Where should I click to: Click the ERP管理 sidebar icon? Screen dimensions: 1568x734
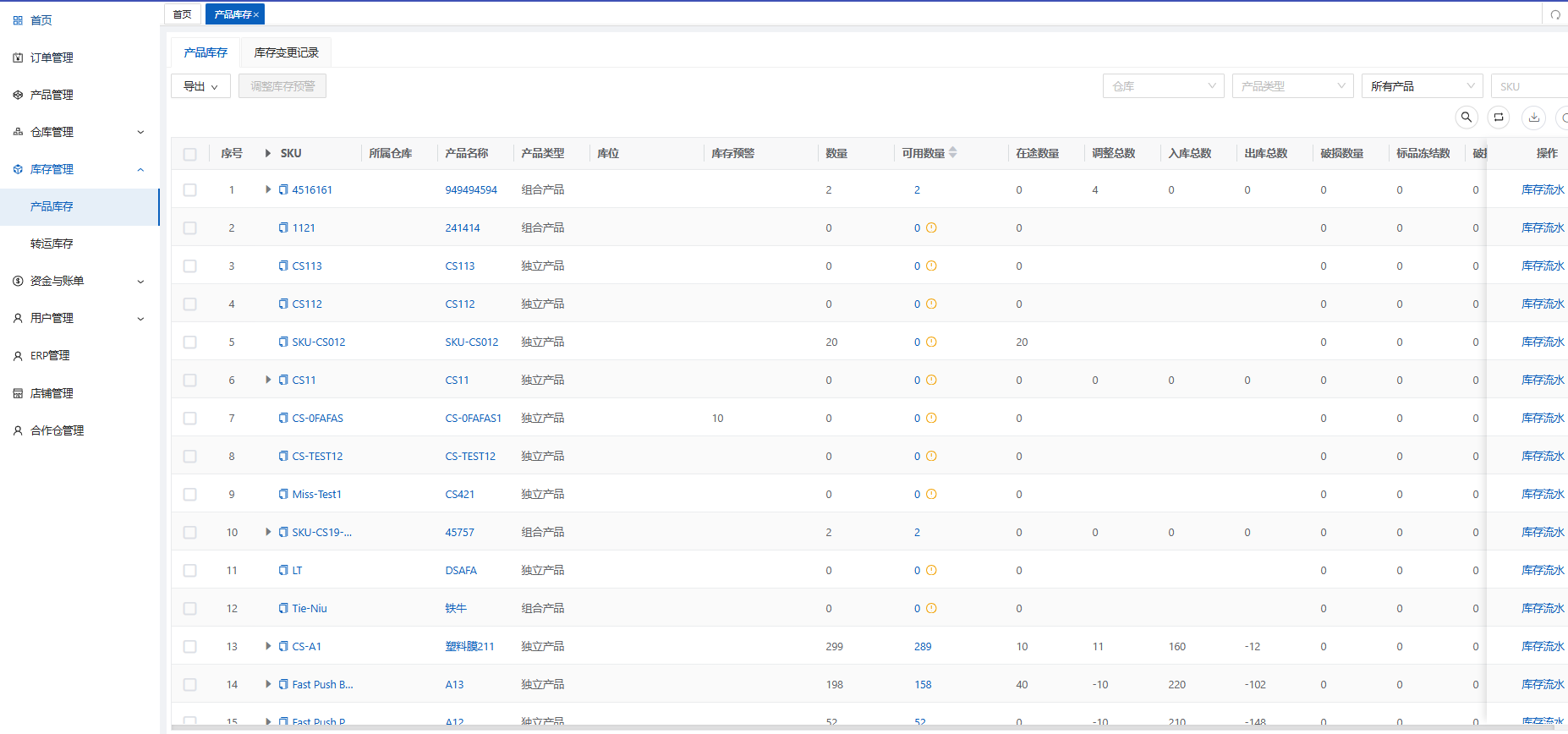click(x=18, y=356)
